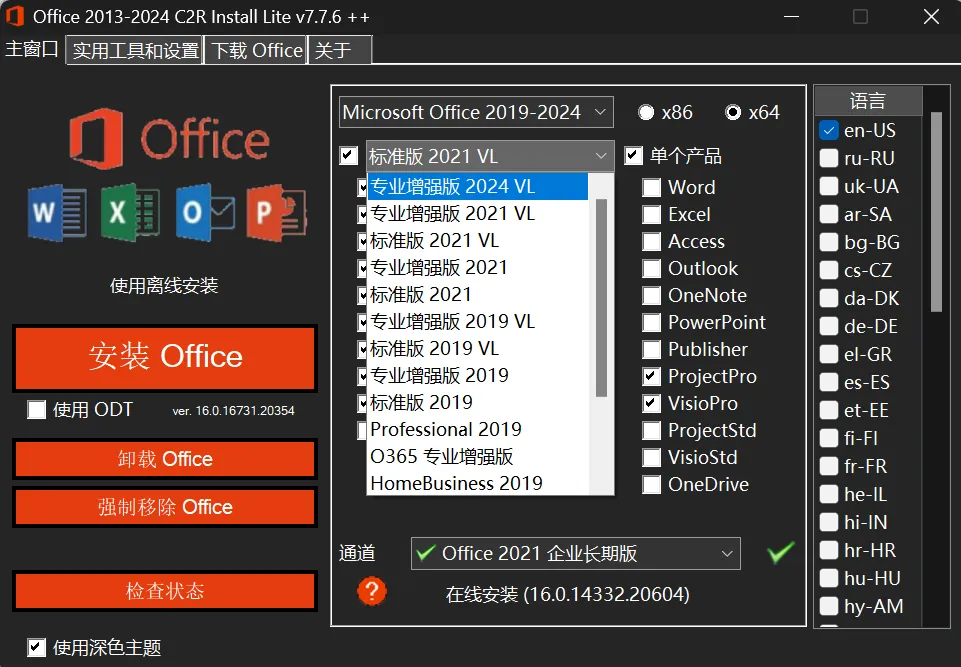
Task: Click the edition dropdown list scrollbar
Action: pyautogui.click(x=601, y=298)
